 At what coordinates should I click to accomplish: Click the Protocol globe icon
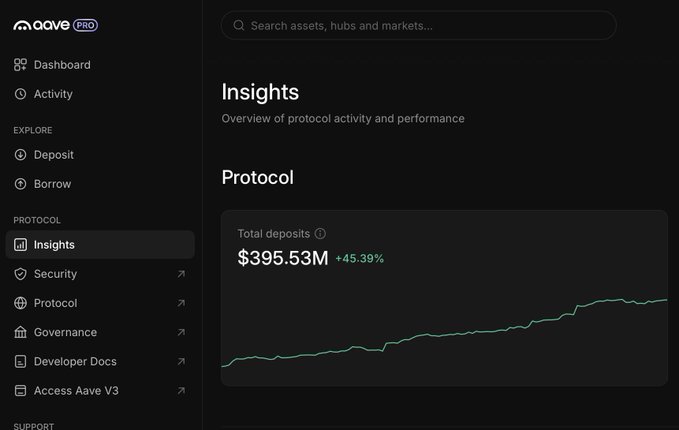tap(20, 303)
